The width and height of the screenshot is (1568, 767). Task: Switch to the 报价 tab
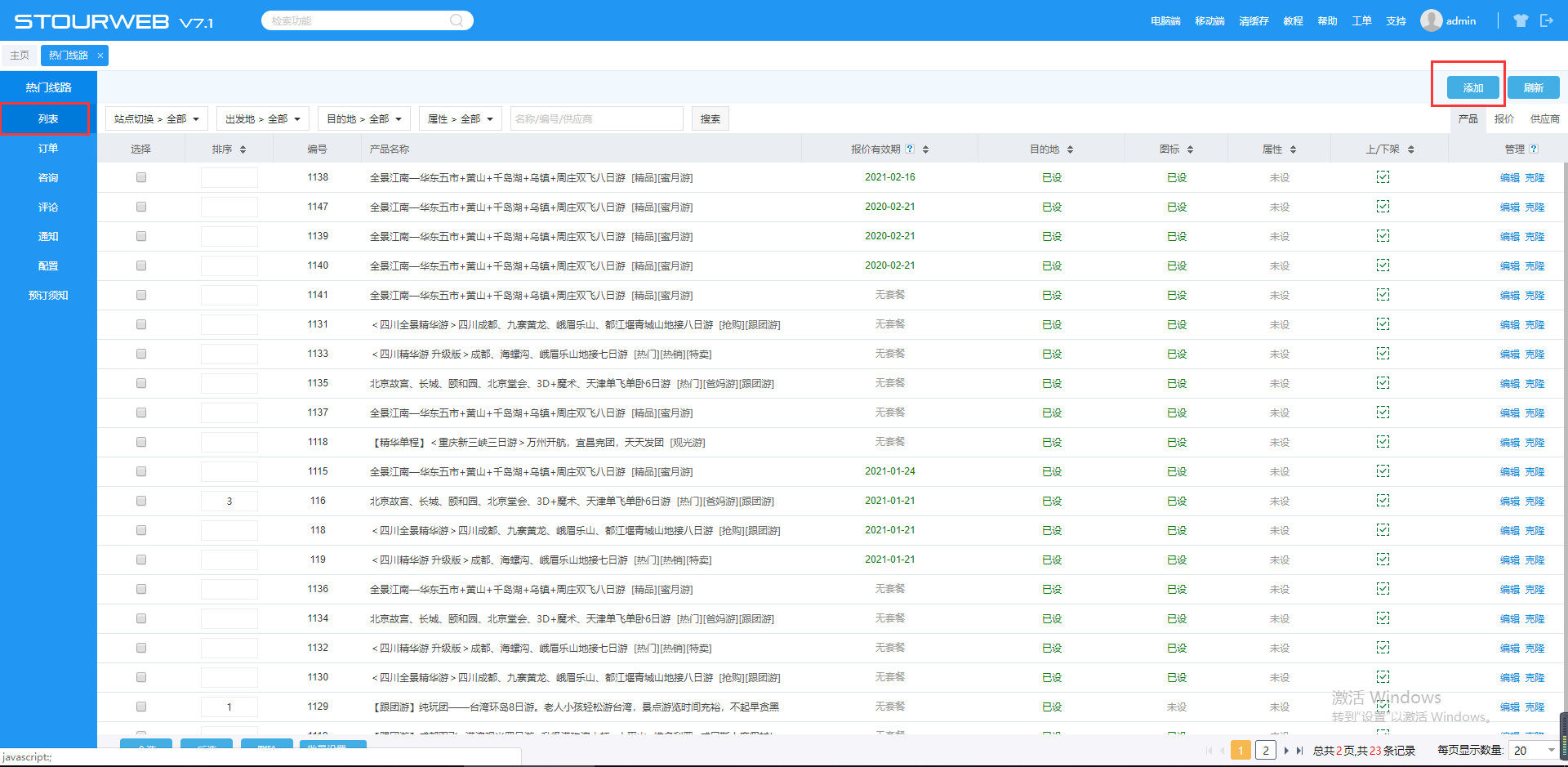[x=1503, y=119]
